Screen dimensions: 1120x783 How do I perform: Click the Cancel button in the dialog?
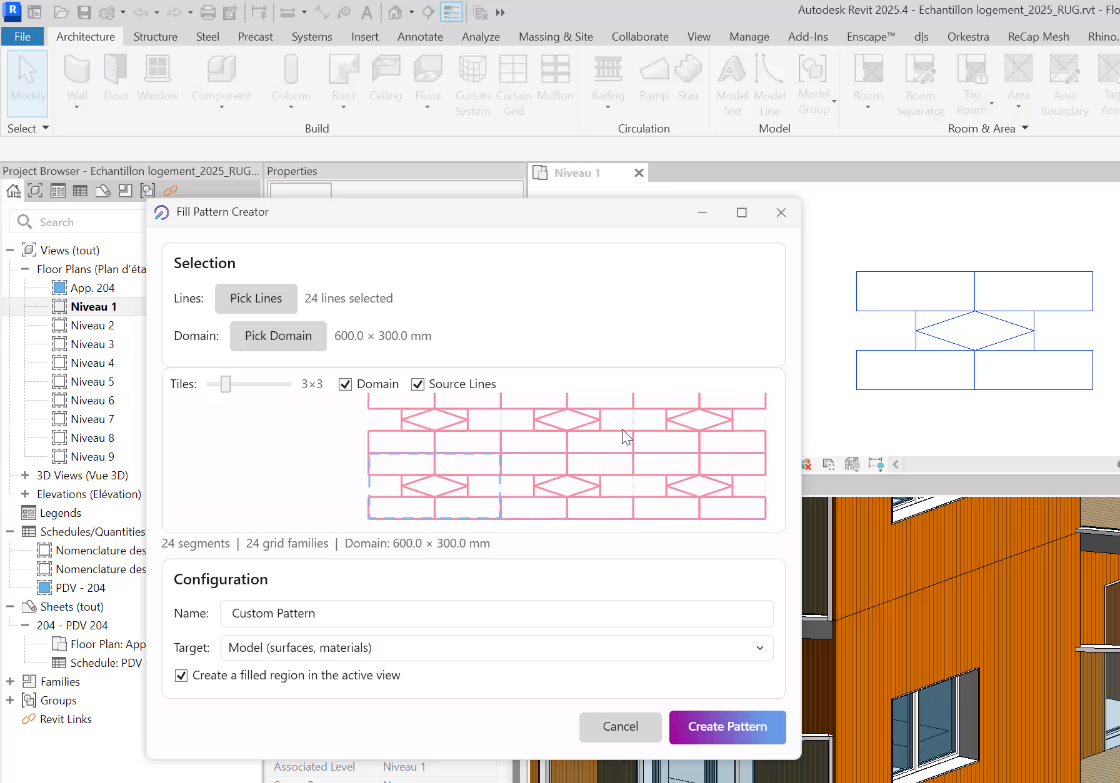coord(620,727)
